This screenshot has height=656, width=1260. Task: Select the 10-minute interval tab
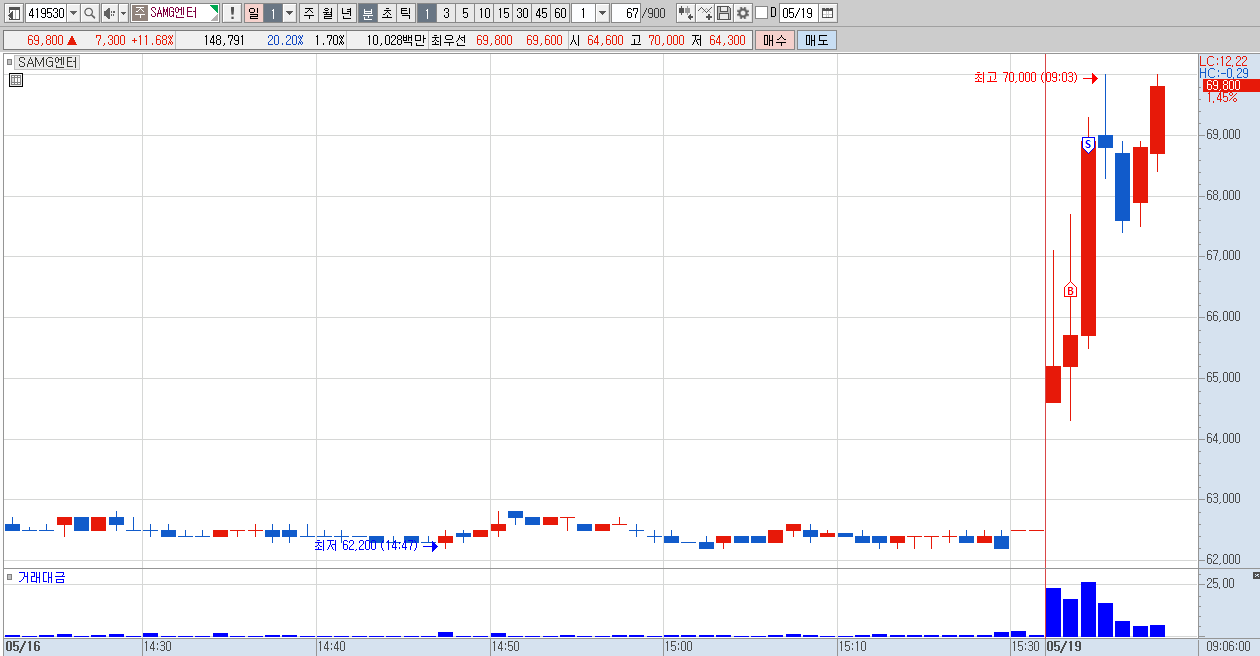(x=484, y=13)
